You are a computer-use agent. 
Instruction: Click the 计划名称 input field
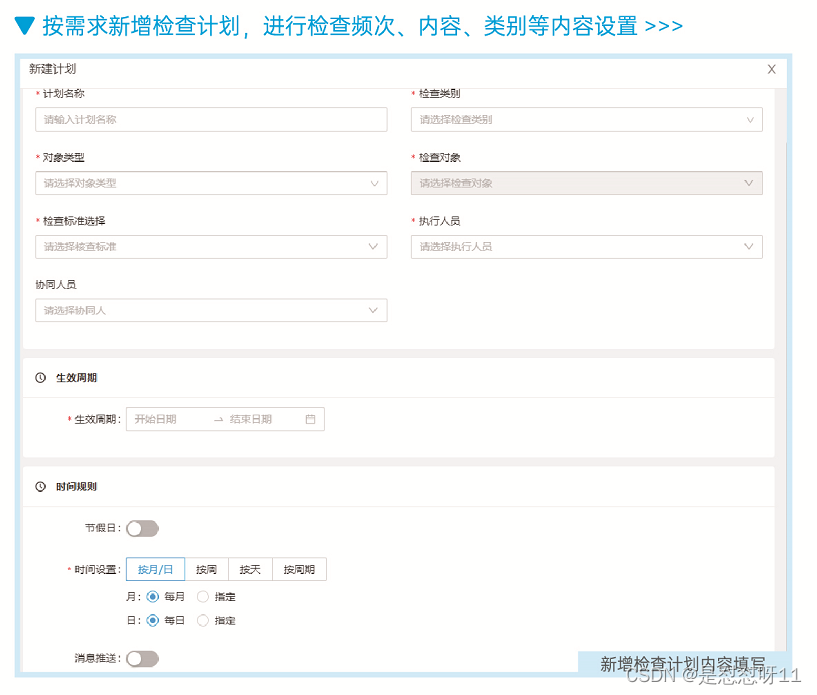211,119
